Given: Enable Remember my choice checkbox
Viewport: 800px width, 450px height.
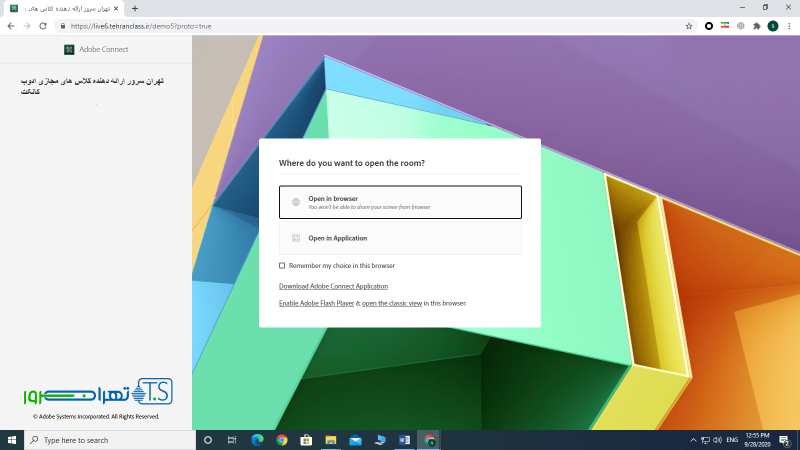Looking at the screenshot, I should (282, 266).
